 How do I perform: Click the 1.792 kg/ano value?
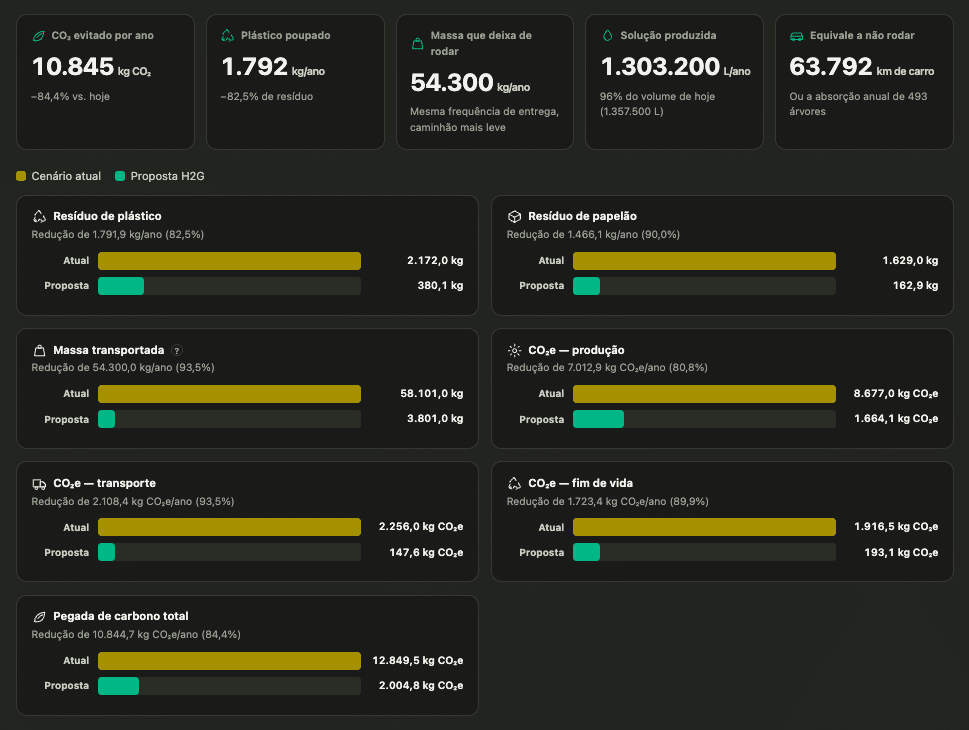pos(273,67)
